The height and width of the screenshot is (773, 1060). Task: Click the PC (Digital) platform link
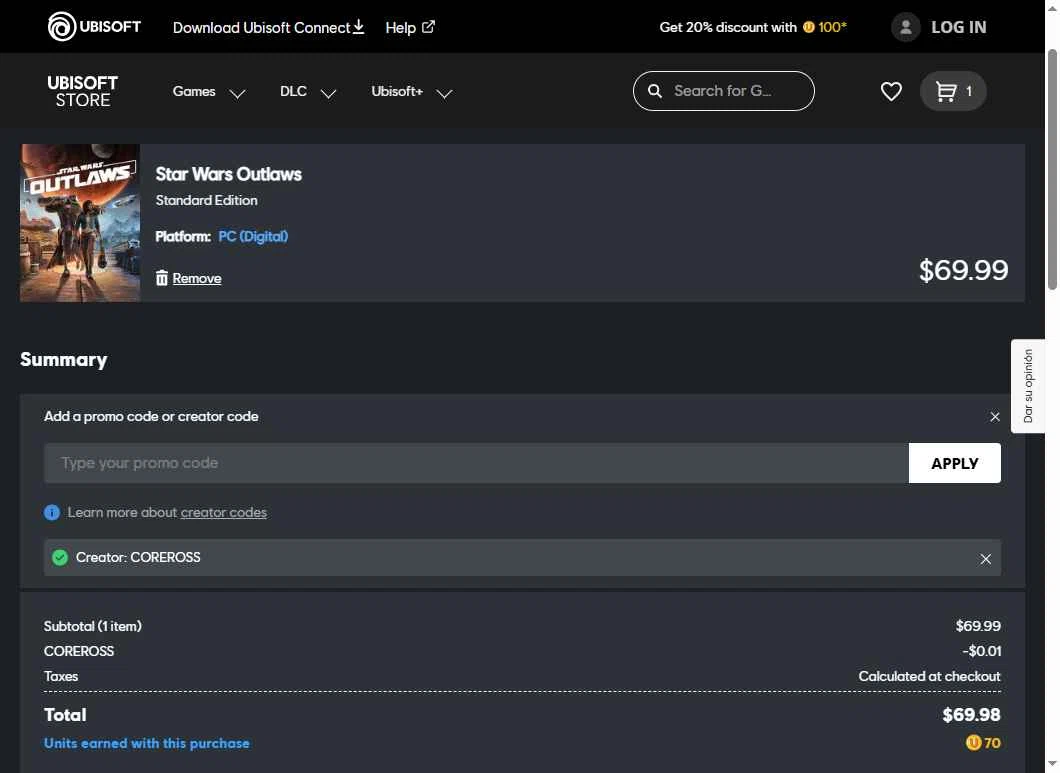point(253,236)
